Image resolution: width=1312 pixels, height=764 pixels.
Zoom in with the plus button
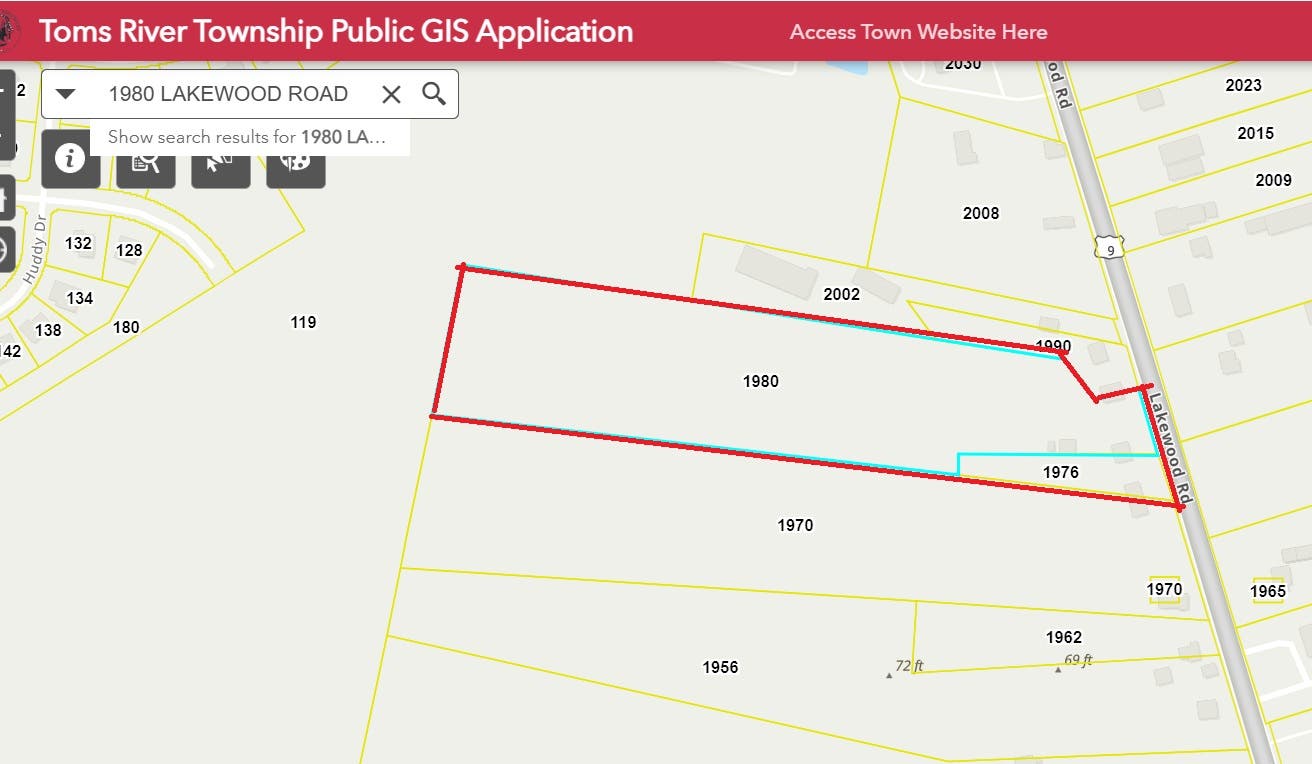click(x=4, y=90)
